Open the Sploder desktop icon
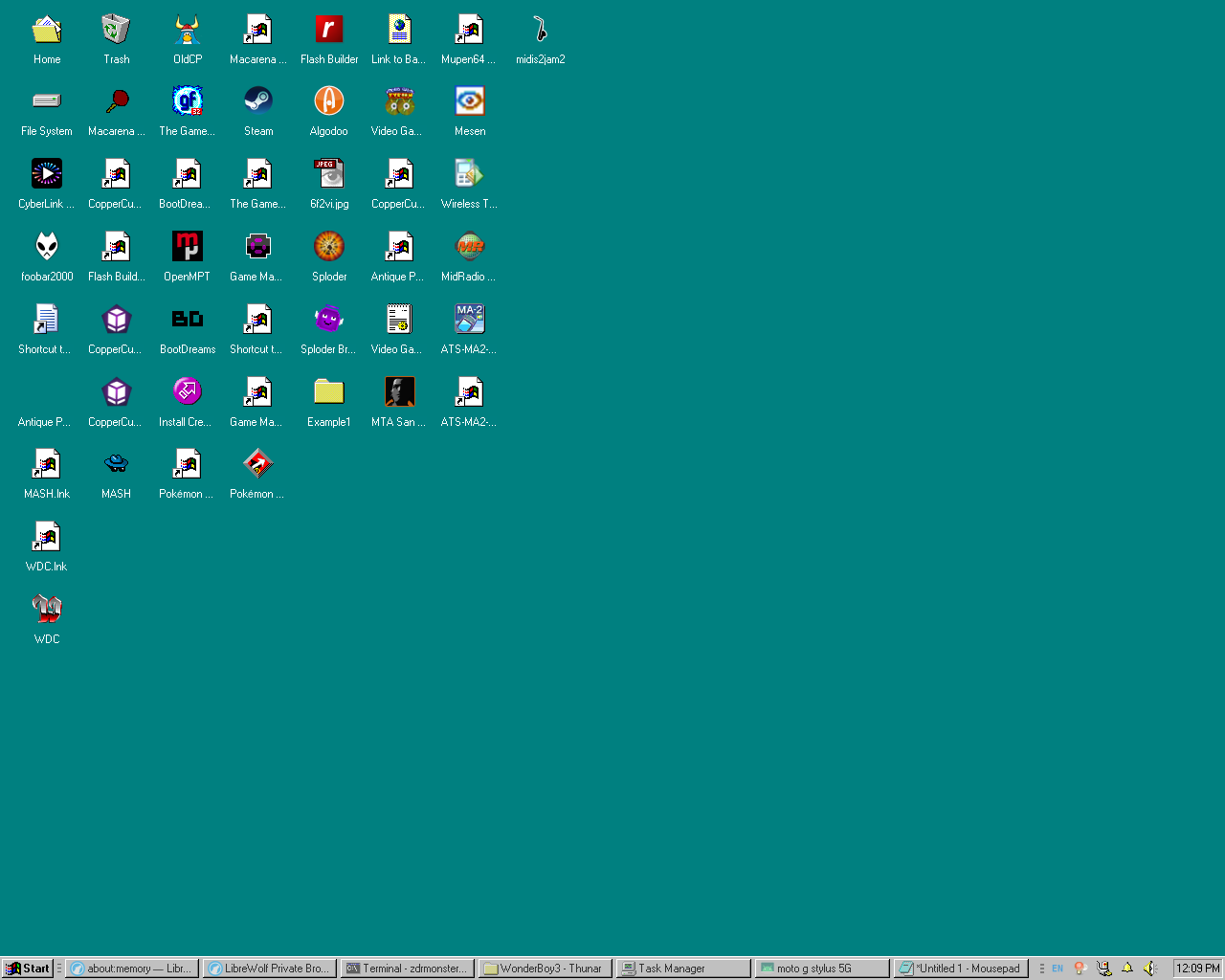 (328, 247)
